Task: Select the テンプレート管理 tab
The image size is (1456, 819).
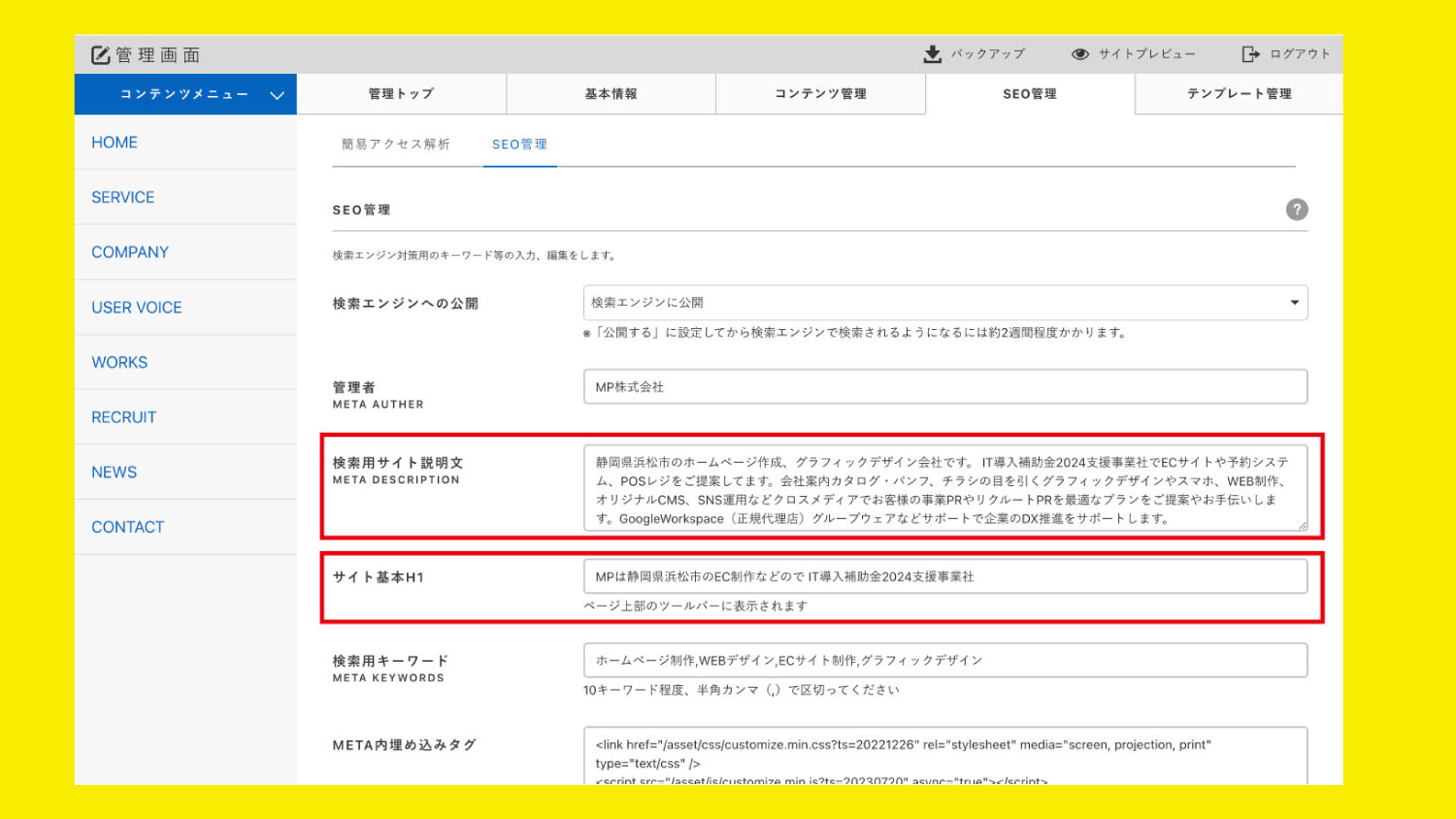Action: (x=1239, y=94)
